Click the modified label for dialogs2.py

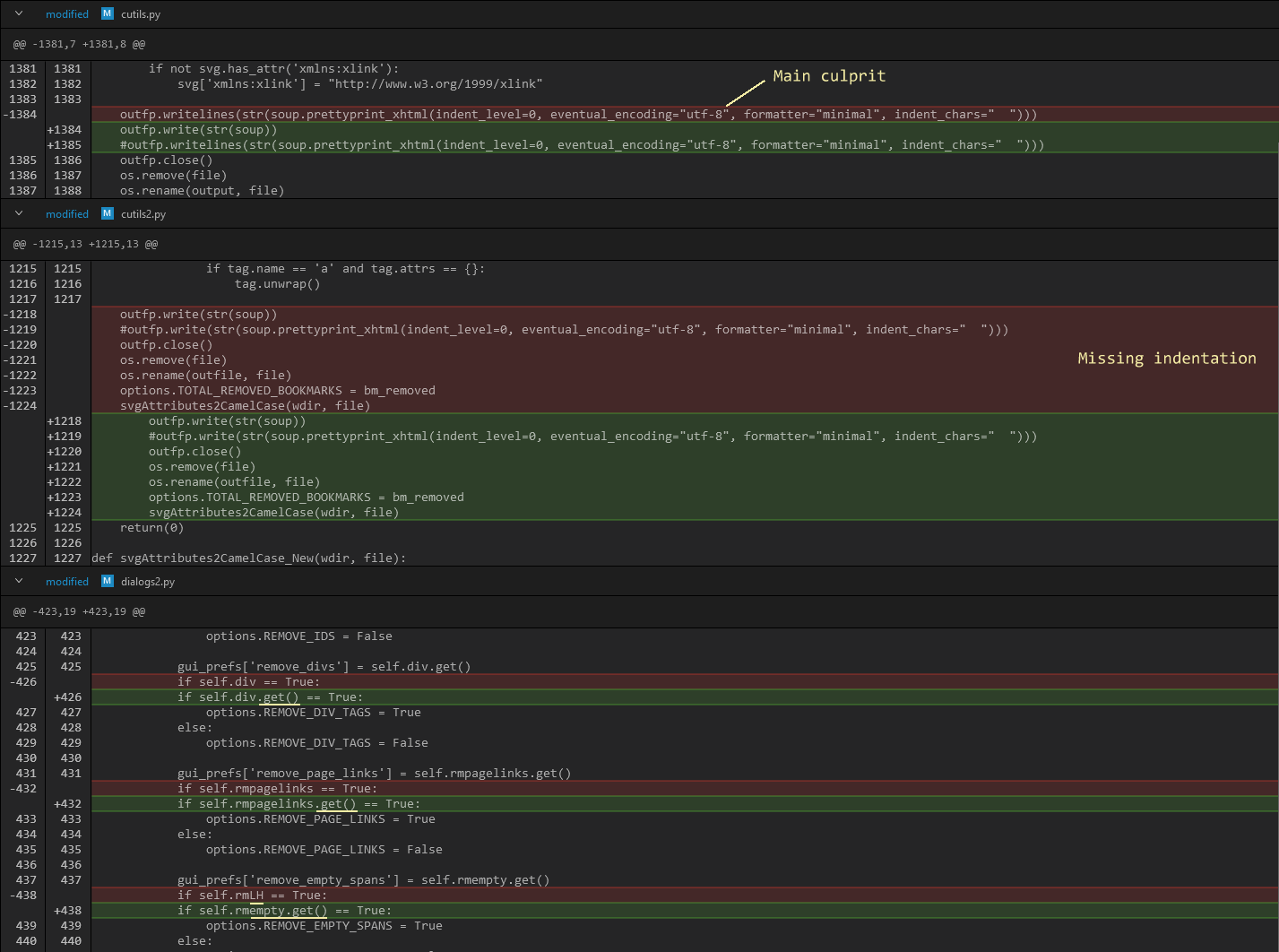(x=67, y=582)
